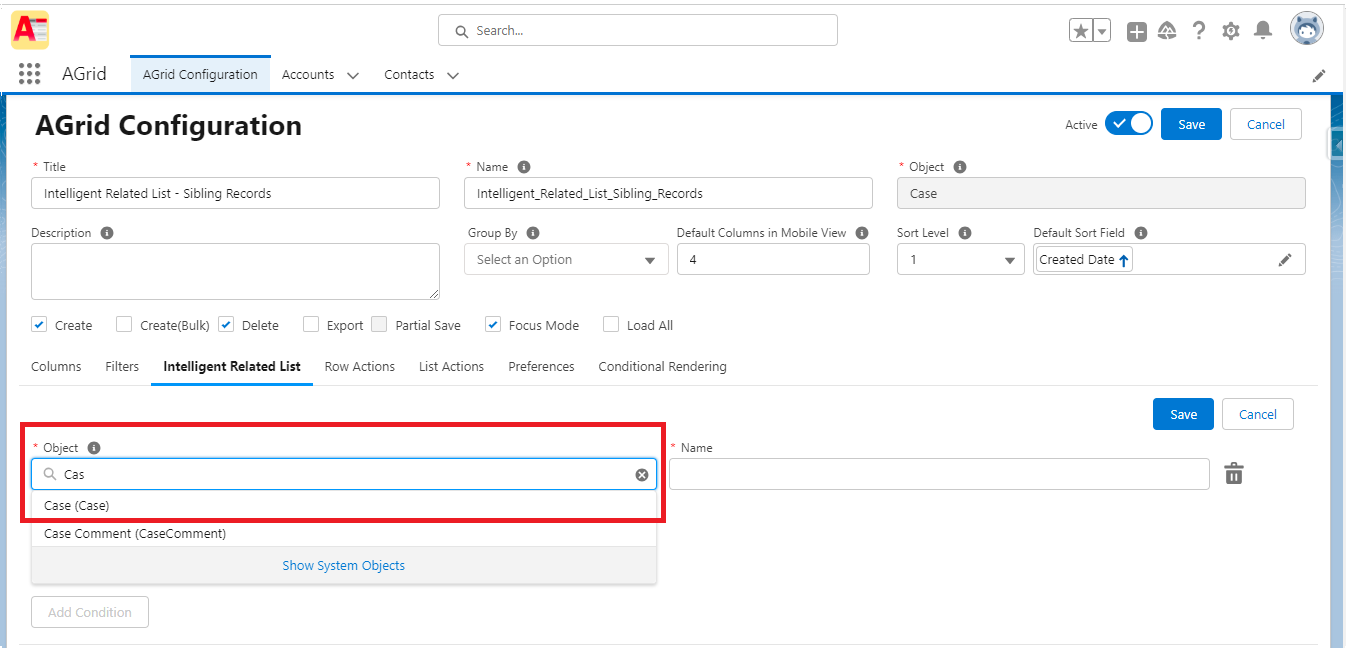Switch to the Preferences tab
The image size is (1346, 648).
[x=541, y=367]
